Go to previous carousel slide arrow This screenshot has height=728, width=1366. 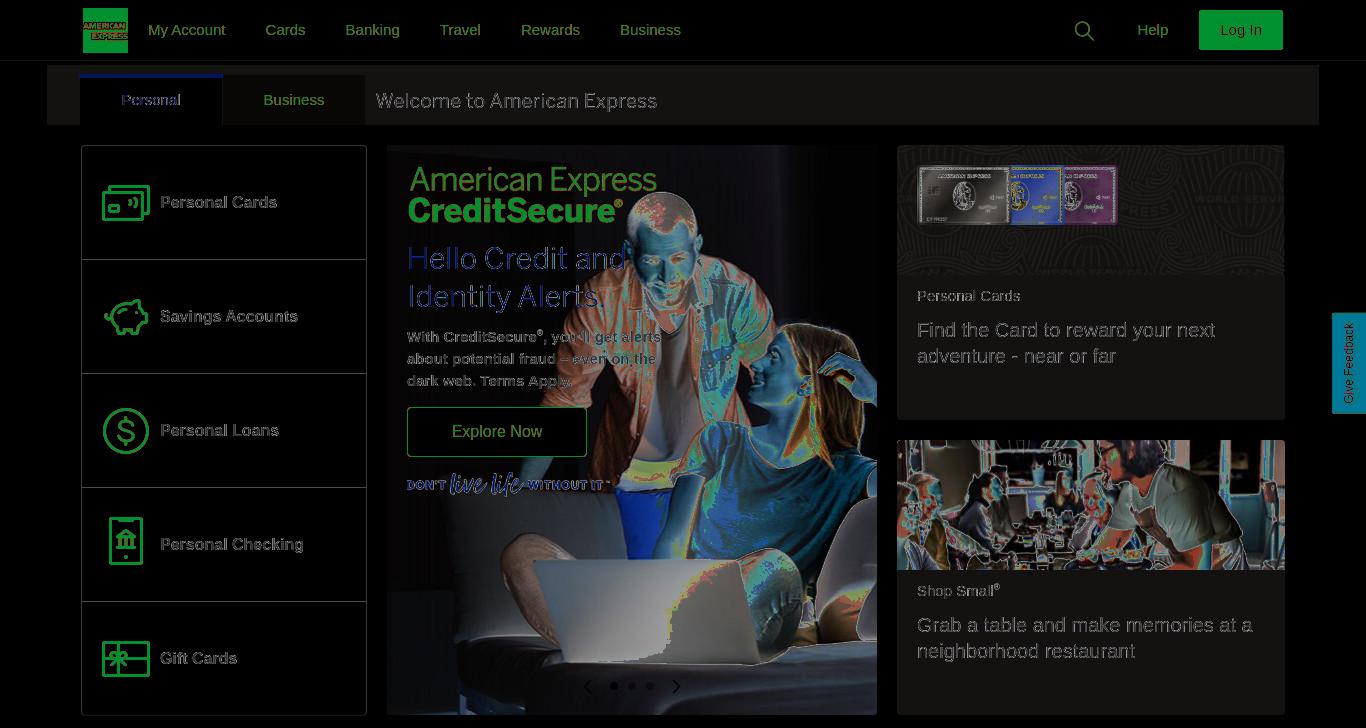(588, 686)
